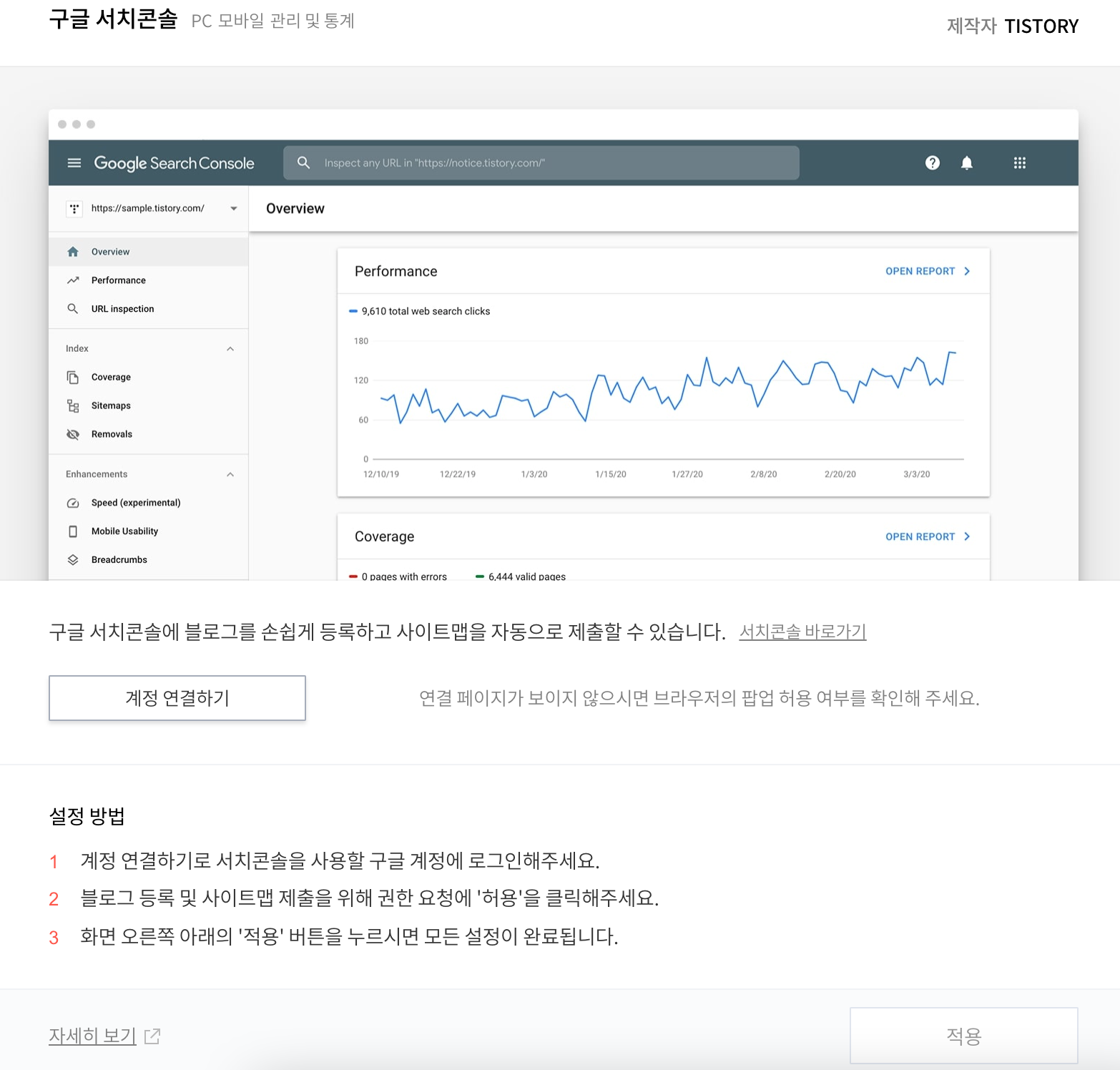Click the 3/3/20 date label on chart
The image size is (1120, 1070).
coord(917,475)
